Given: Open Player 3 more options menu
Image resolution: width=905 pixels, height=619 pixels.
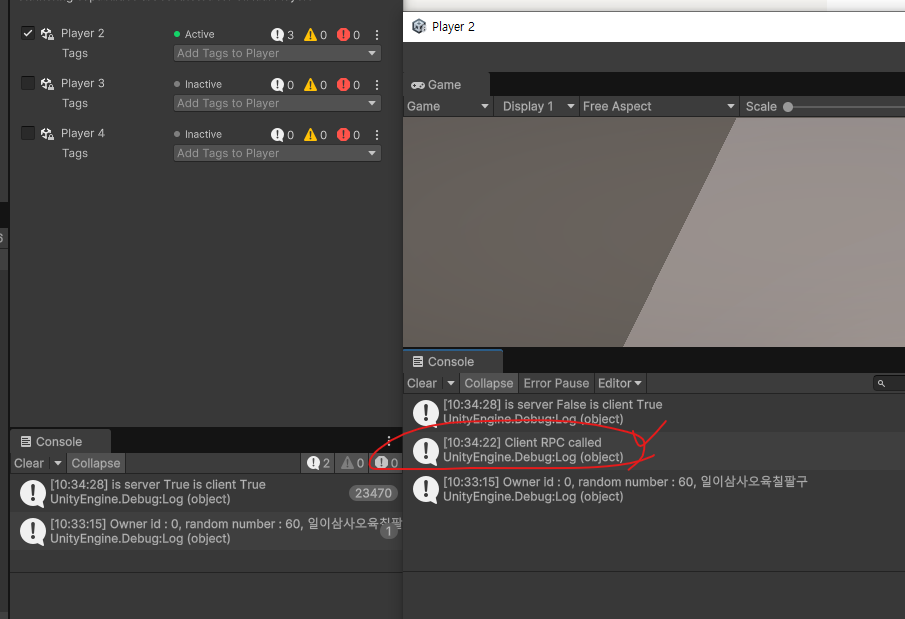Looking at the screenshot, I should (377, 85).
